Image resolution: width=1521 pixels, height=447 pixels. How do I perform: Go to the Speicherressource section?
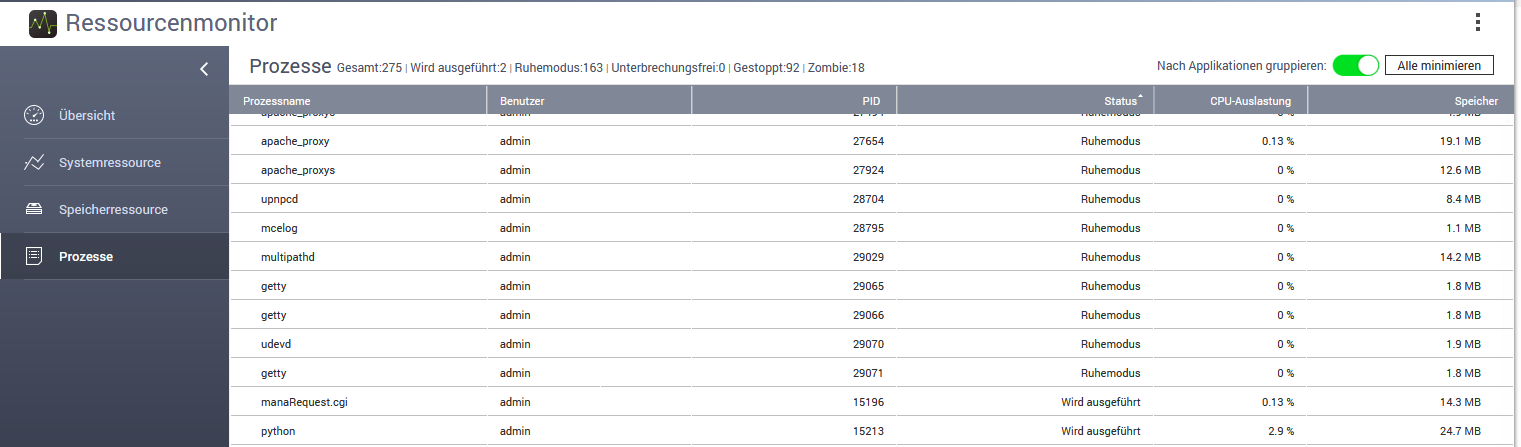113,209
